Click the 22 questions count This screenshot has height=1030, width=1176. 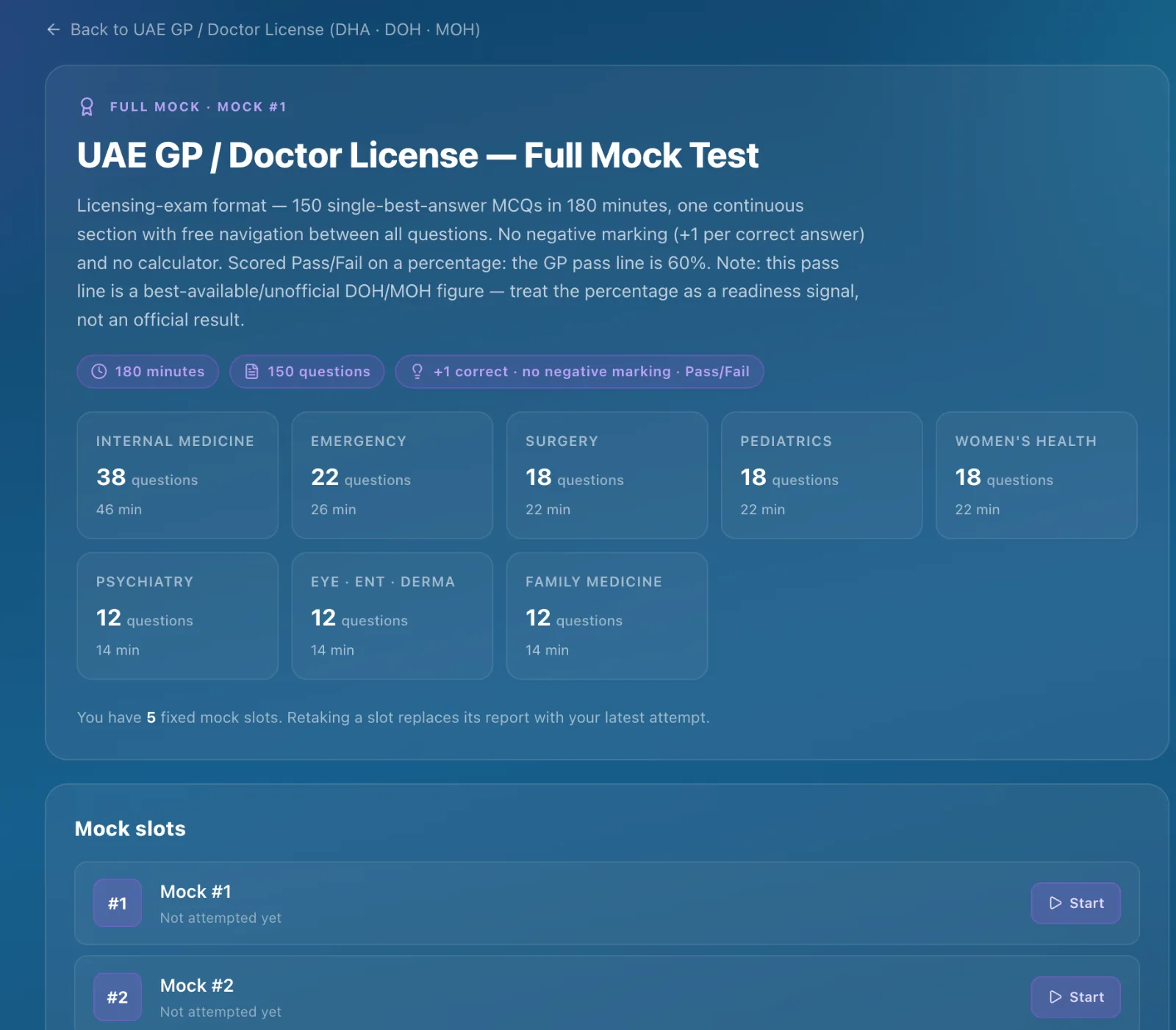pos(361,478)
